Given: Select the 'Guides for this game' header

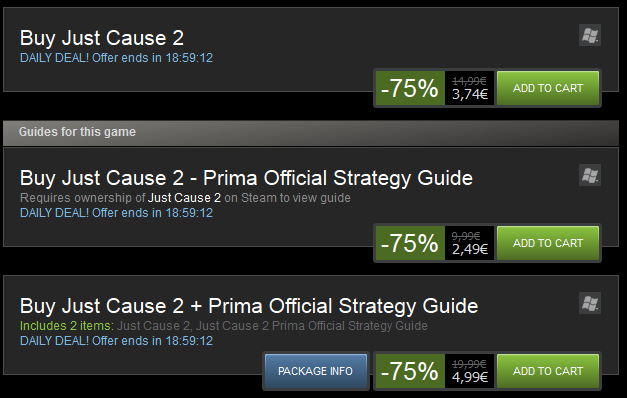Looking at the screenshot, I should coord(311,133).
